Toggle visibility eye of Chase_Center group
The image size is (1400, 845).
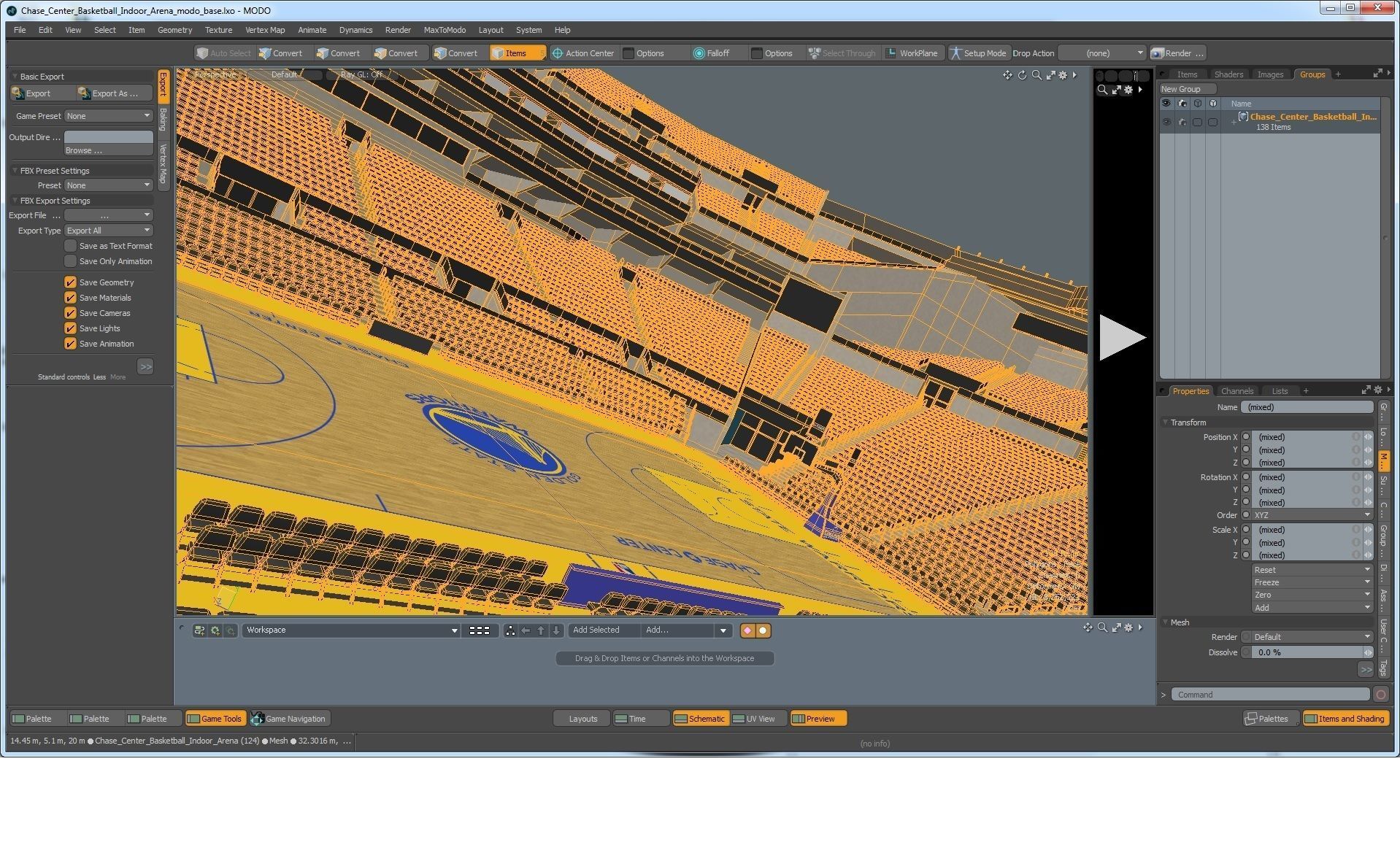tap(1166, 122)
